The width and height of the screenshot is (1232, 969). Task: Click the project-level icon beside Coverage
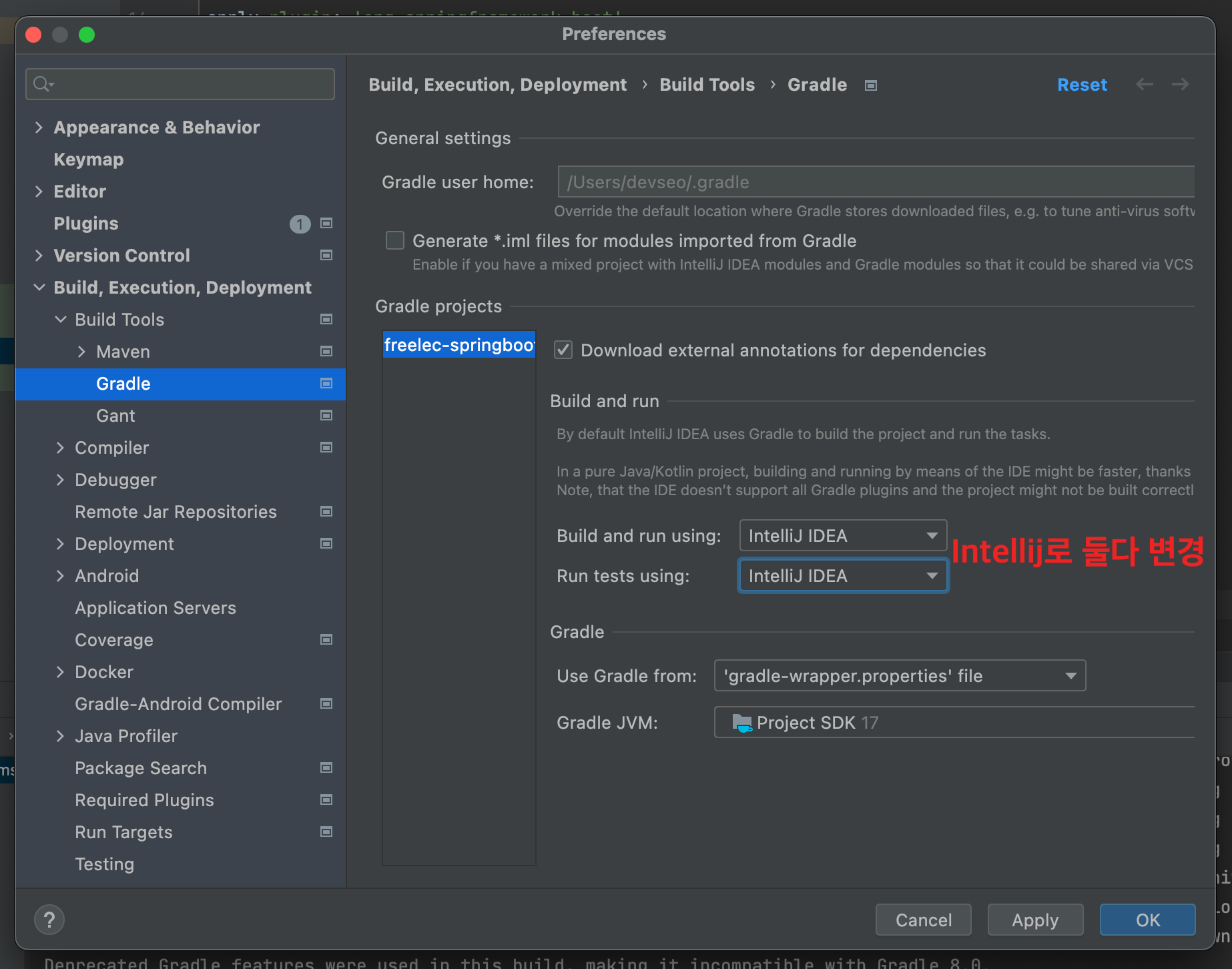point(326,639)
